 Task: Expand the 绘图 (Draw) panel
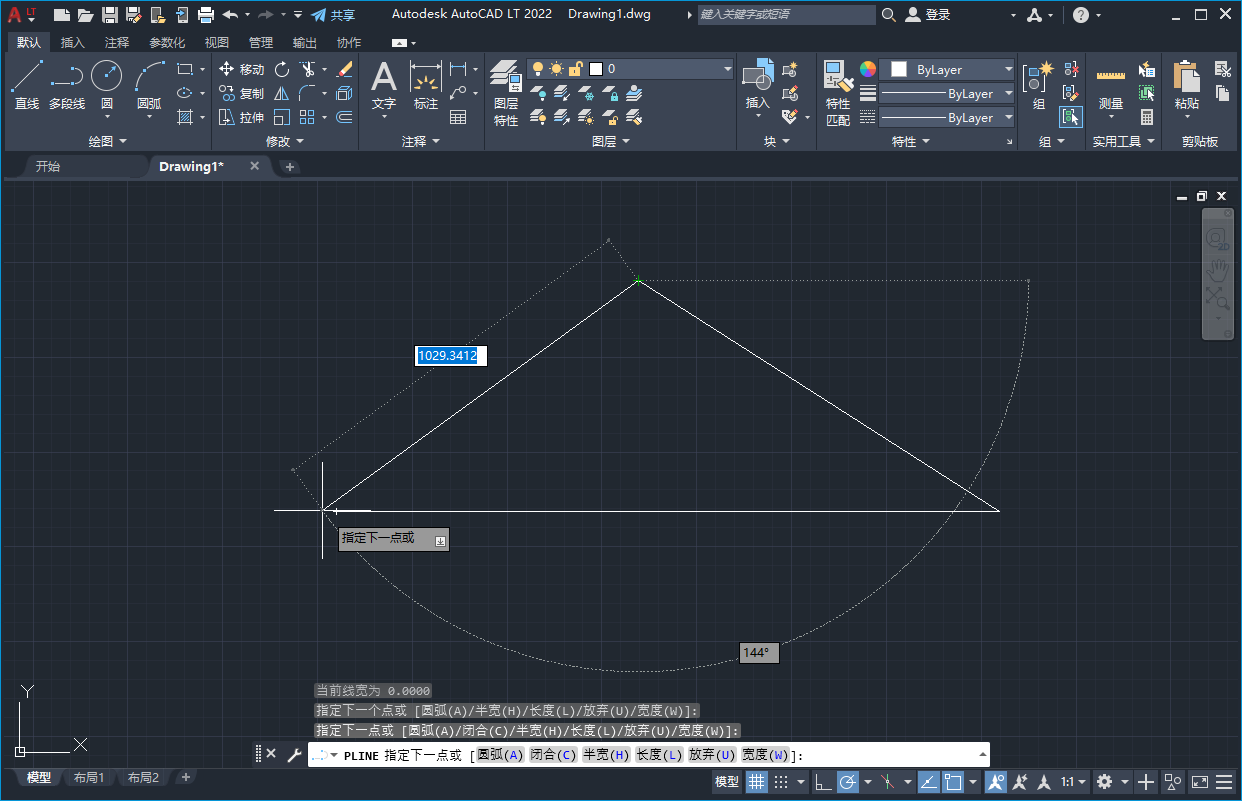pos(107,140)
